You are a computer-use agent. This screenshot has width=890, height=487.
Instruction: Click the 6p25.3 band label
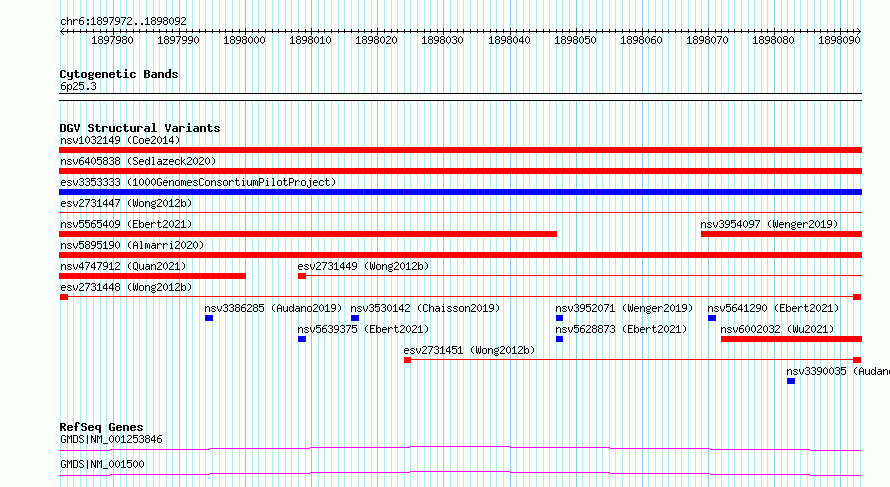78,86
